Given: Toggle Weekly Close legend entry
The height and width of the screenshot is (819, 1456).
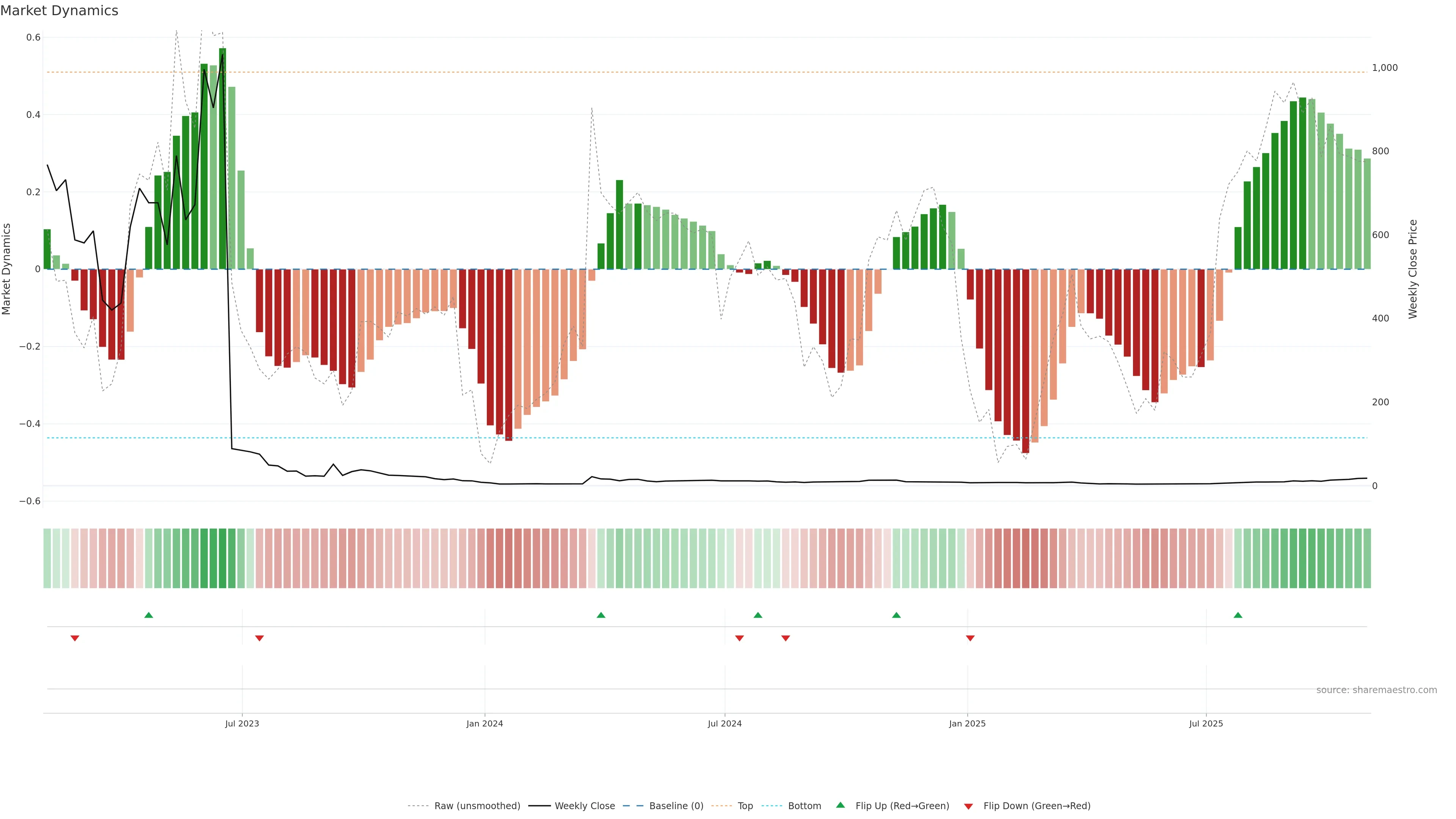Looking at the screenshot, I should tap(584, 806).
